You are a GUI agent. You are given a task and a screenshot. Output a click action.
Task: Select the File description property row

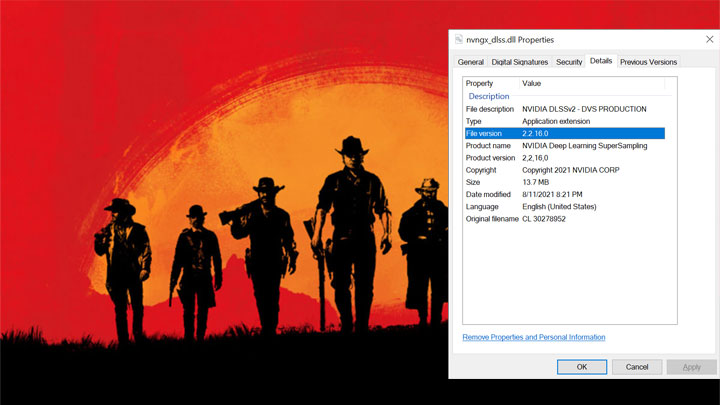(x=565, y=109)
